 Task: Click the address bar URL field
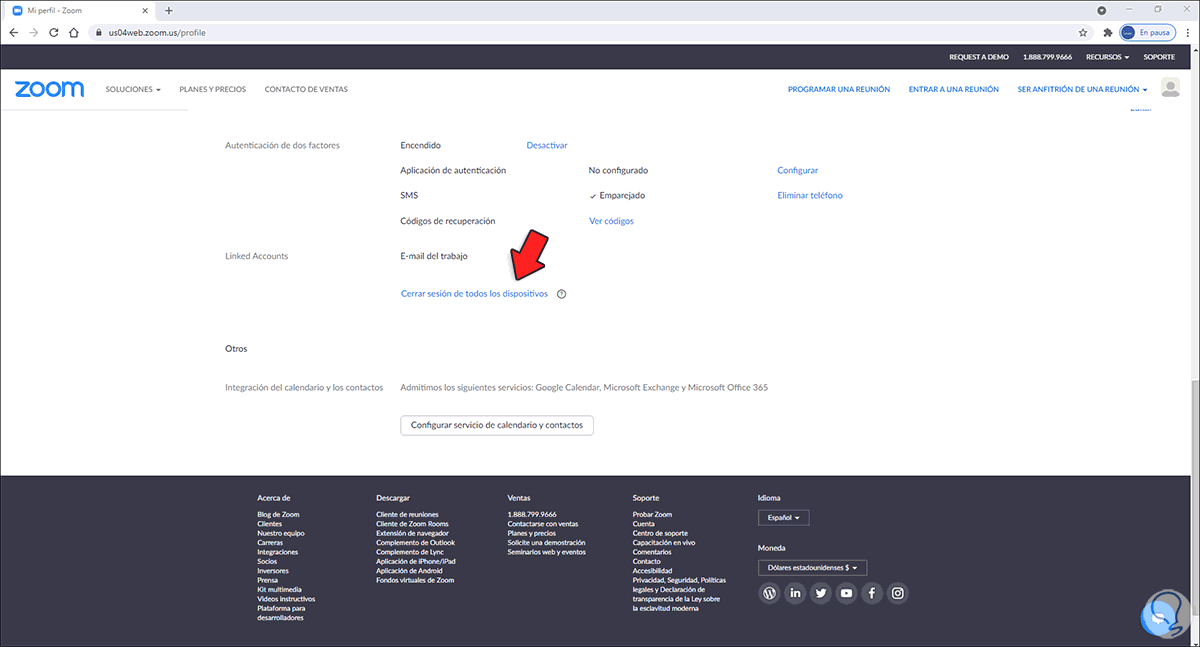[580, 32]
